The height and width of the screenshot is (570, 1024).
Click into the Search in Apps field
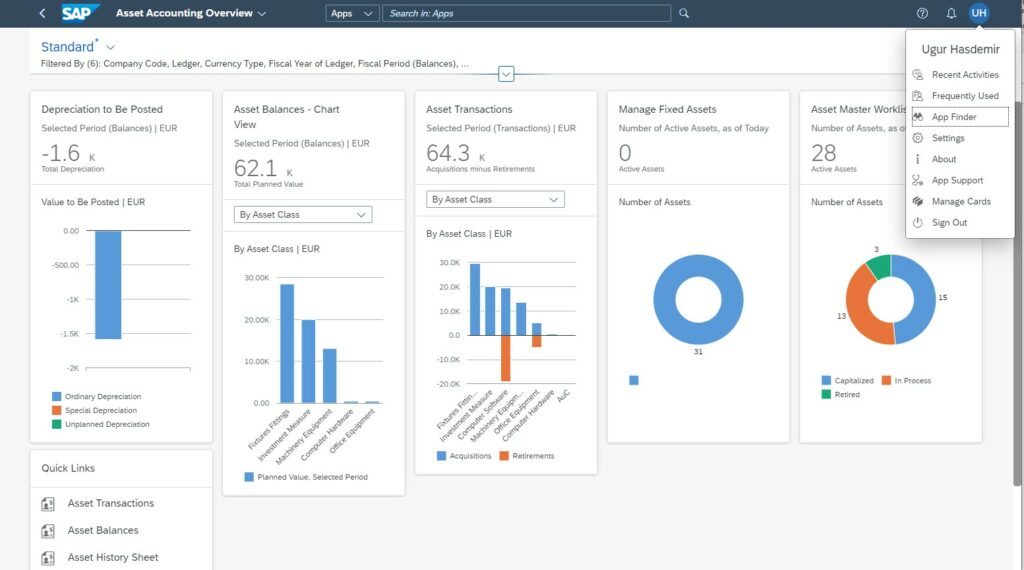526,14
